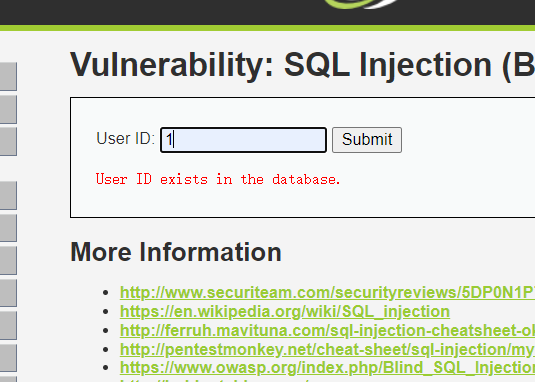The height and width of the screenshot is (382, 535).
Task: Click the More Information heading
Action: click(176, 252)
